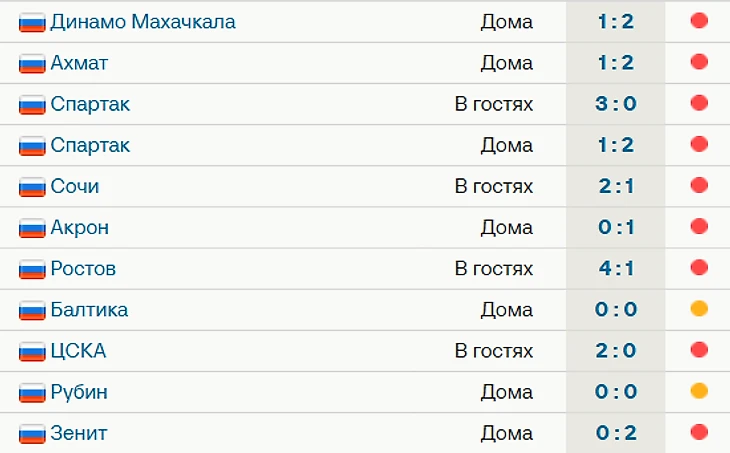The image size is (730, 453).
Task: Click the yellow draw dot for Рубин
Action: (699, 391)
